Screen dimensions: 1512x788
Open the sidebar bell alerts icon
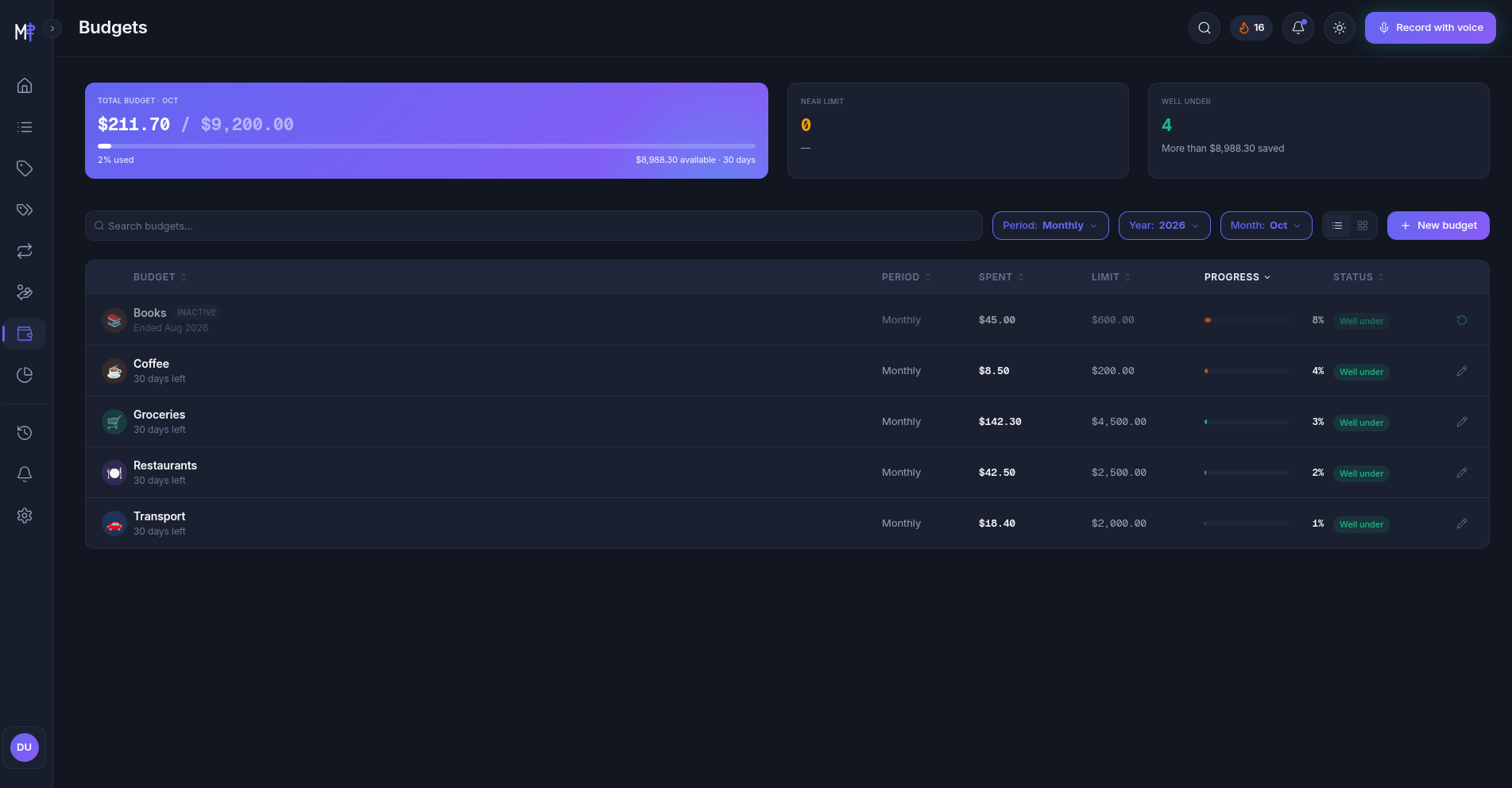[x=25, y=474]
